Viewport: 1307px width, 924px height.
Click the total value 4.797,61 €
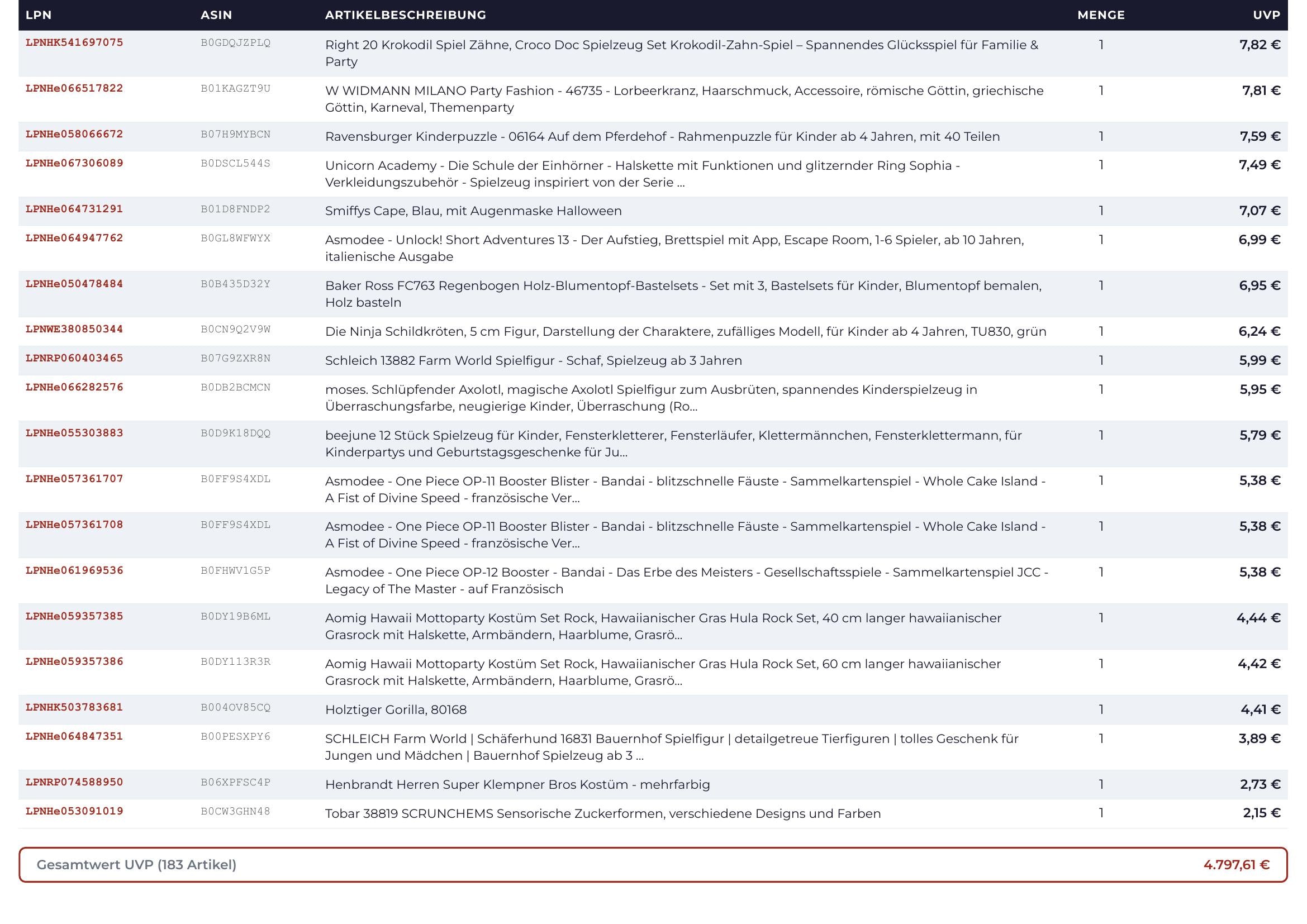[x=1237, y=865]
